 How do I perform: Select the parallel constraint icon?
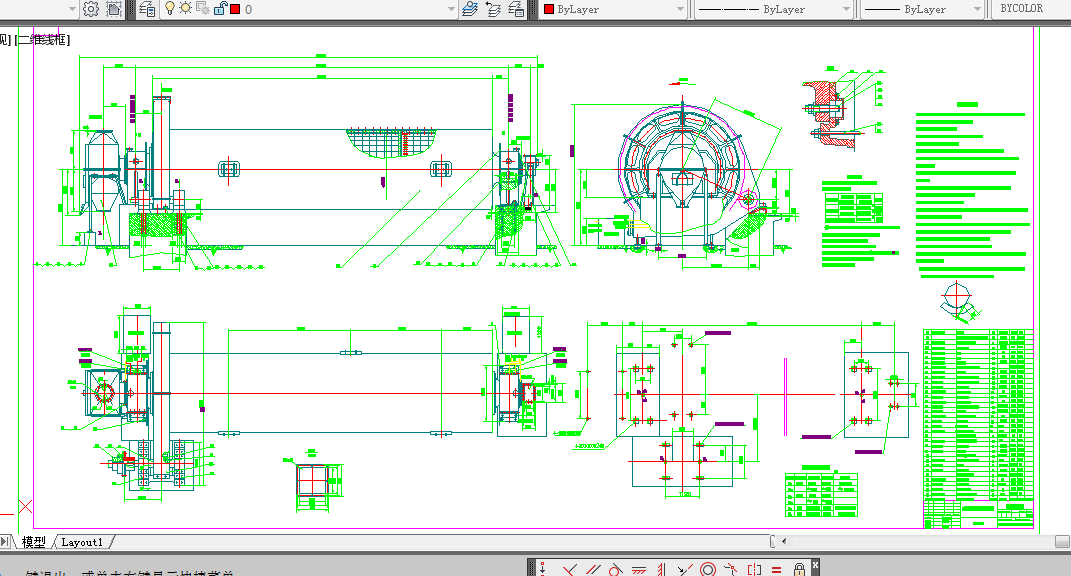tap(592, 568)
